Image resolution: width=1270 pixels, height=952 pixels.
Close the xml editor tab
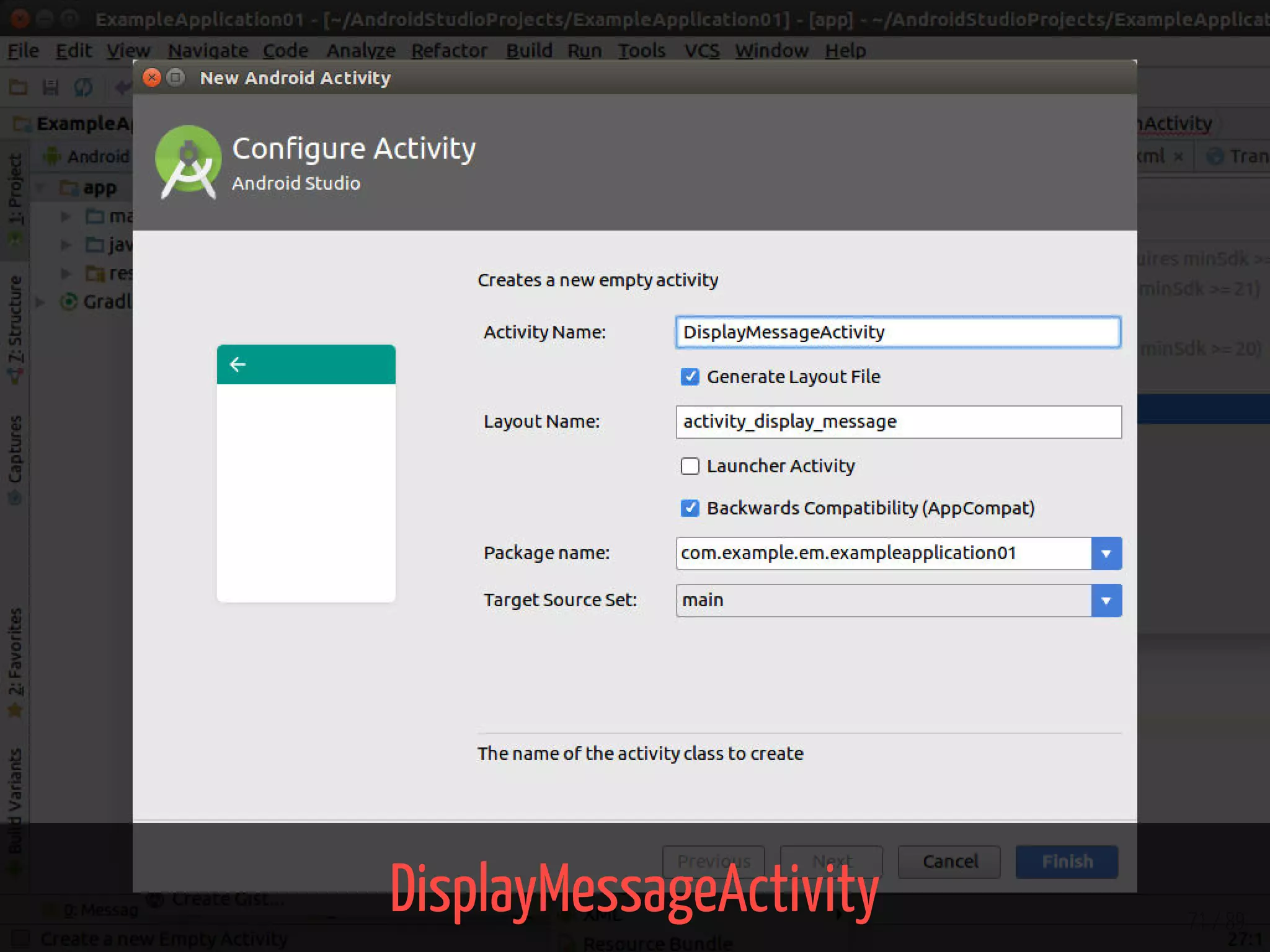click(x=1178, y=157)
